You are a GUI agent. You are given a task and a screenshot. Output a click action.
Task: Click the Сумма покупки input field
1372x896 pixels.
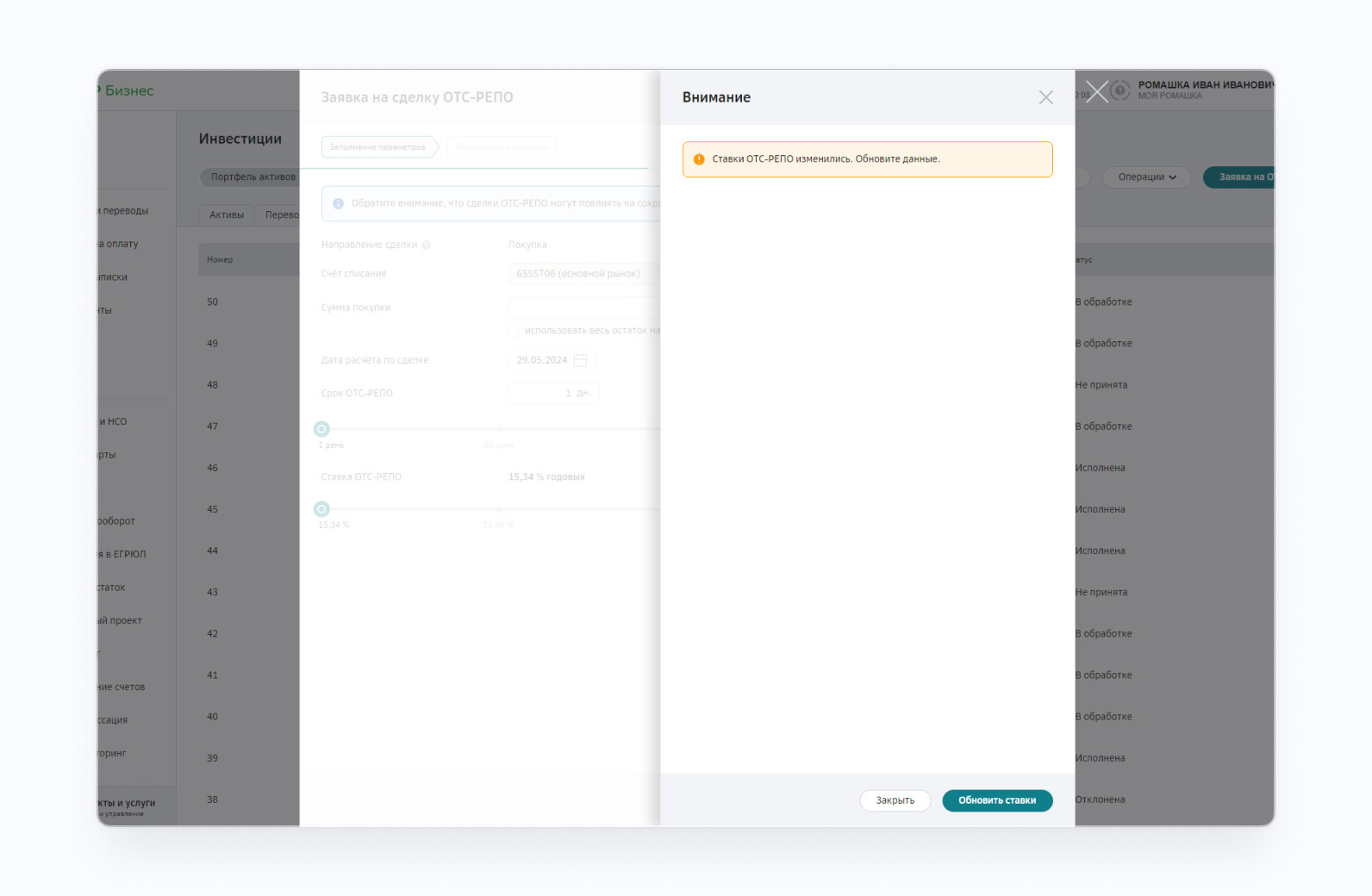[x=584, y=308]
